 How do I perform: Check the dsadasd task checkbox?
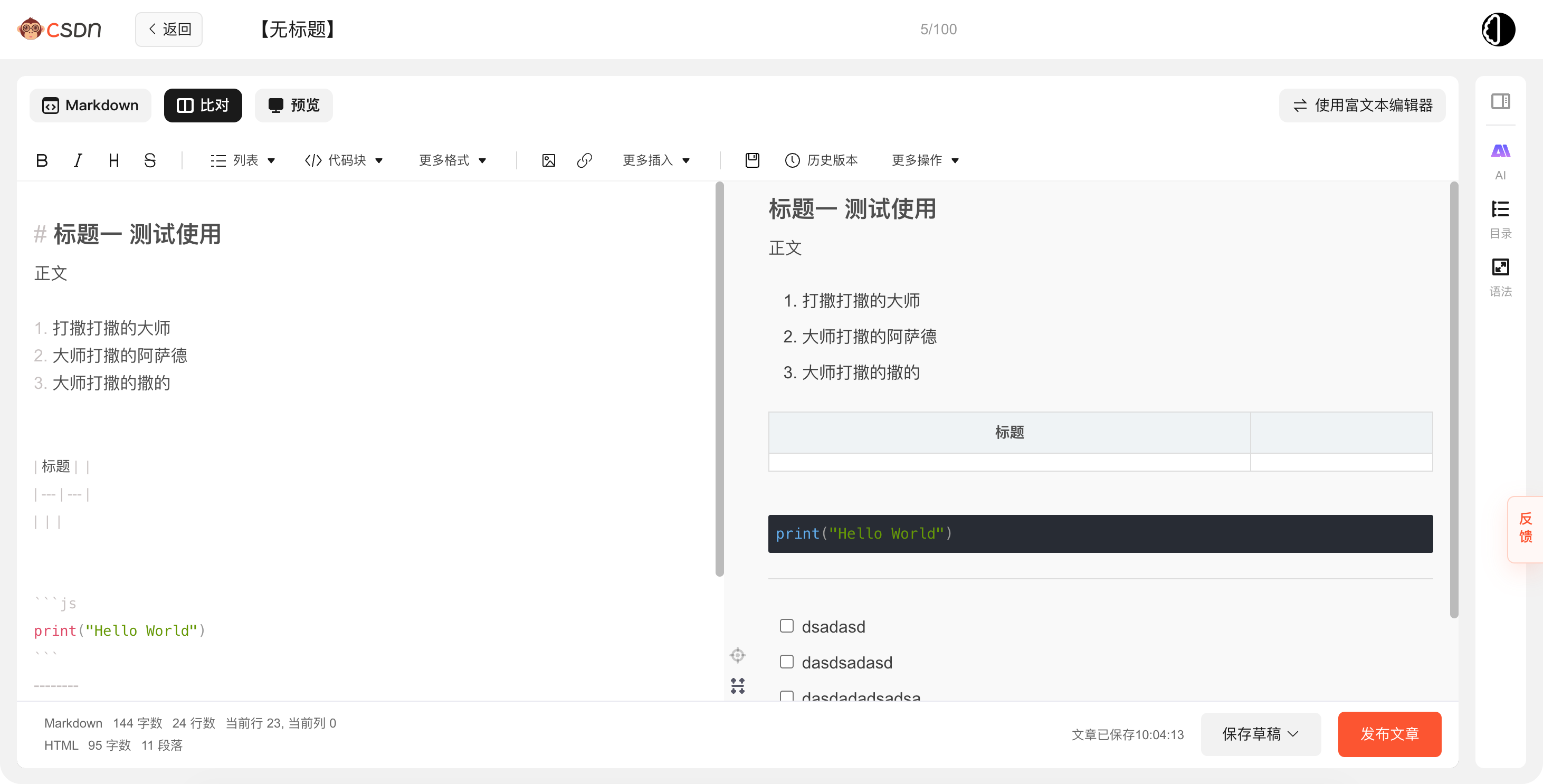pos(786,626)
